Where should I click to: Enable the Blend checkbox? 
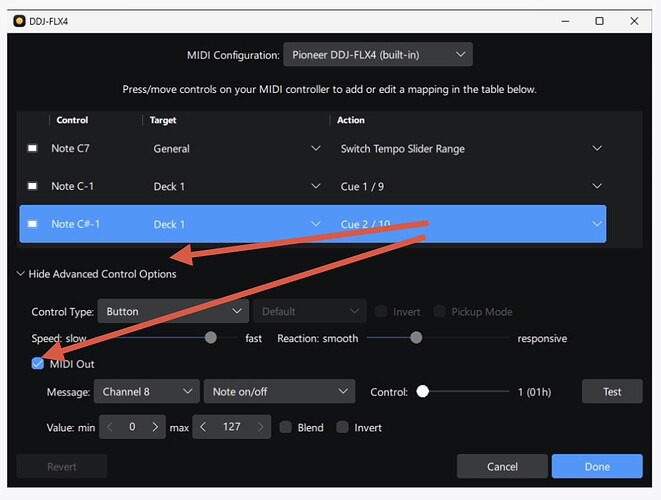[x=286, y=427]
